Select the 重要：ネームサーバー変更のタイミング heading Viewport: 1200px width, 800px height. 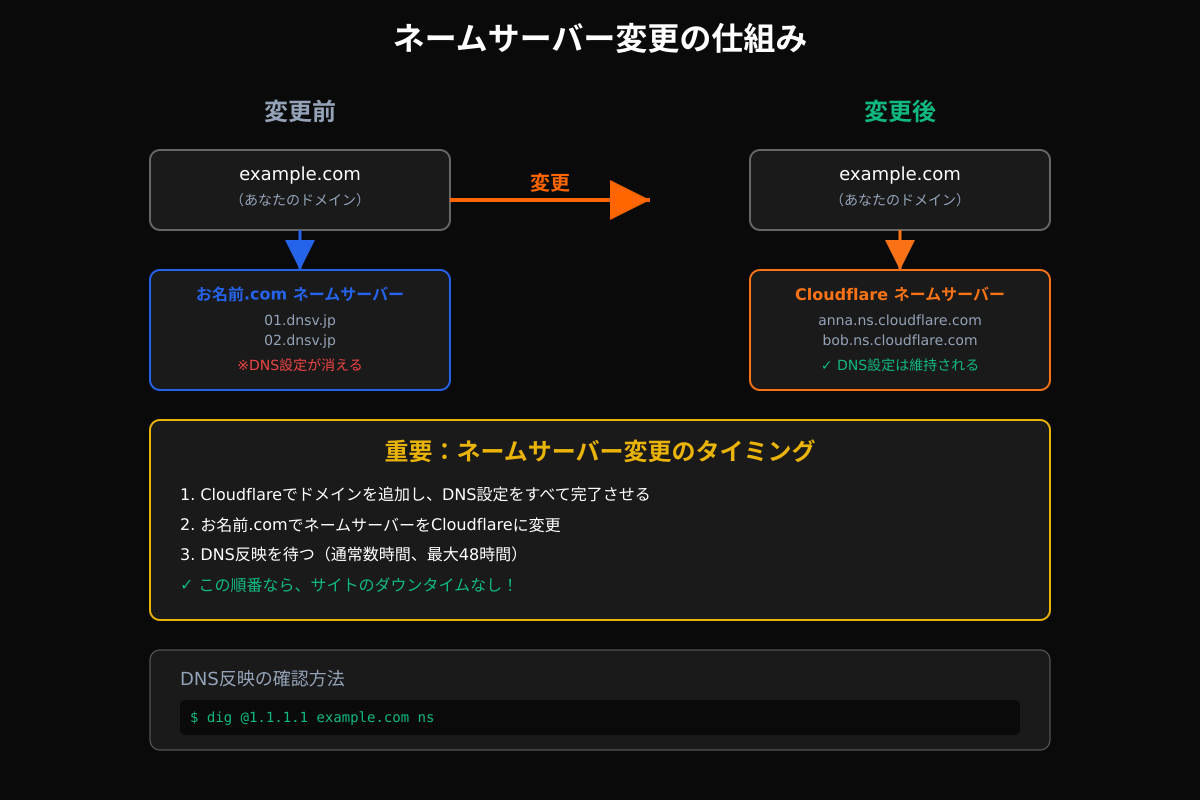pos(600,451)
